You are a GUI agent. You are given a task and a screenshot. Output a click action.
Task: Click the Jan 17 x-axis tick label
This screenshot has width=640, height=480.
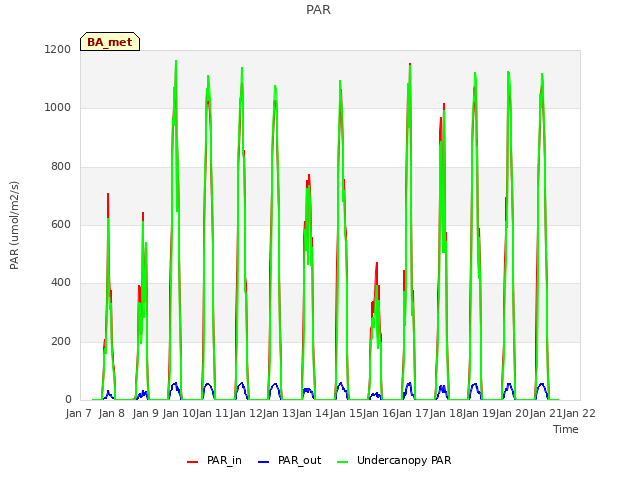pos(413,413)
